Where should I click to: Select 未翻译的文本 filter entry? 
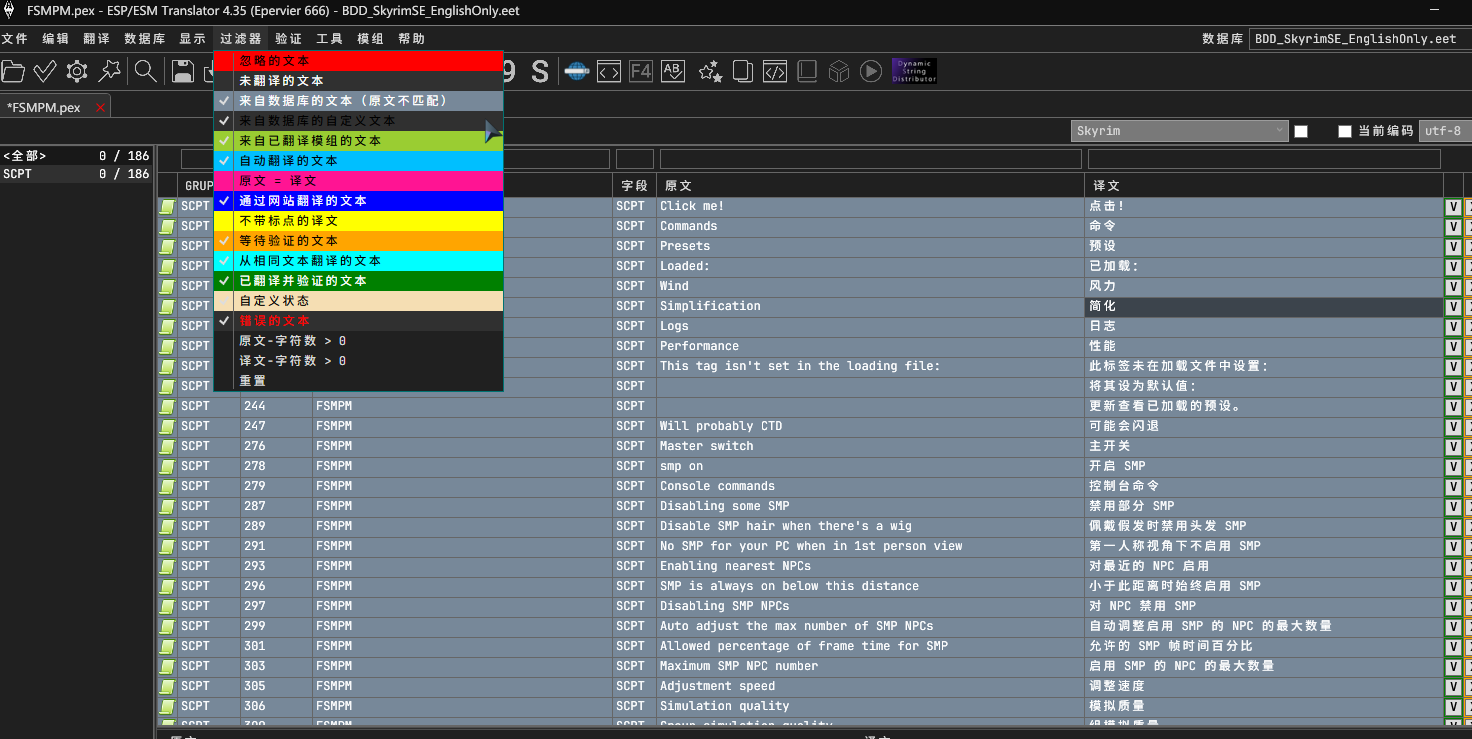tap(358, 81)
